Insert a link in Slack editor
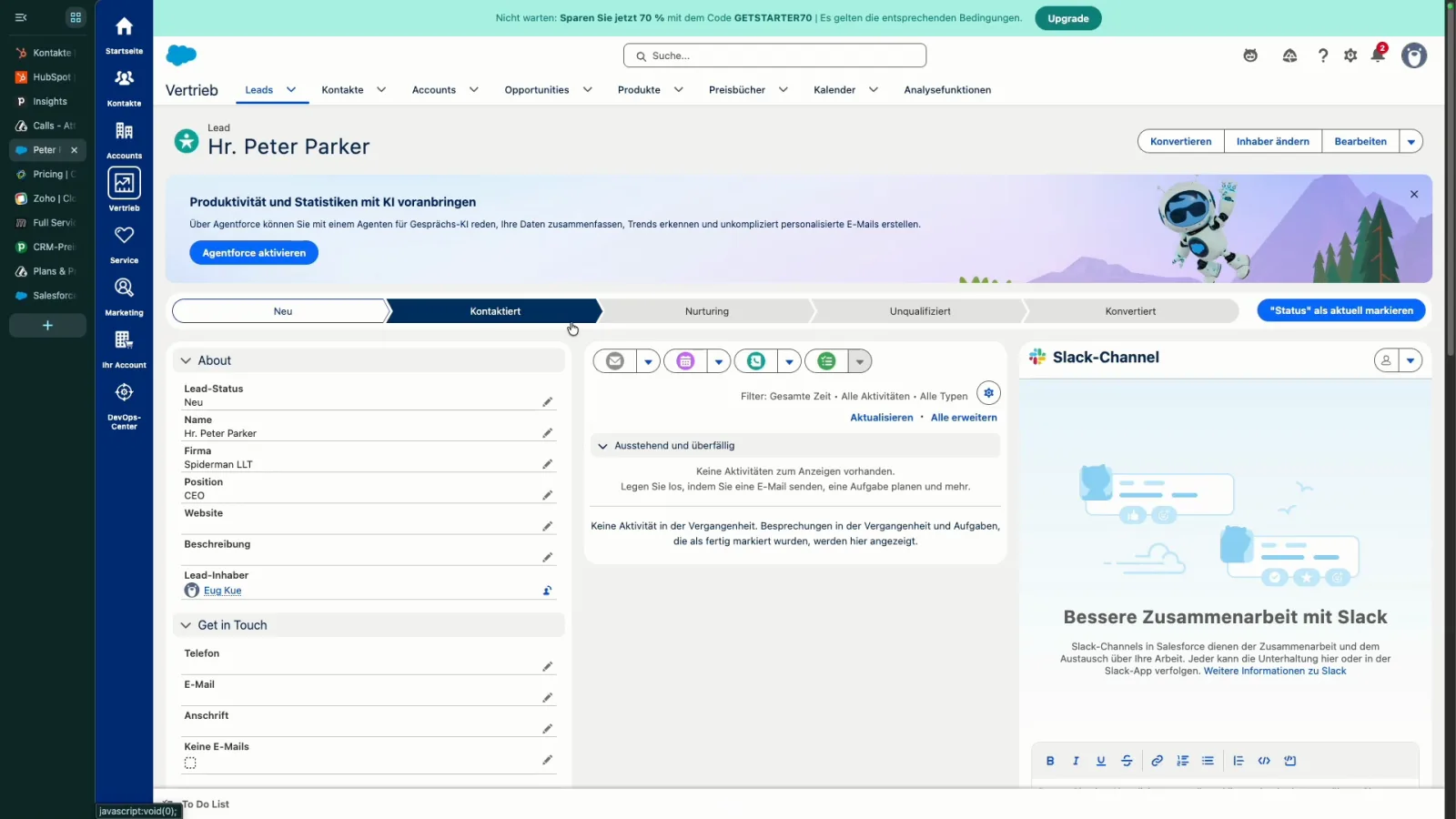1456x819 pixels. [x=1157, y=761]
